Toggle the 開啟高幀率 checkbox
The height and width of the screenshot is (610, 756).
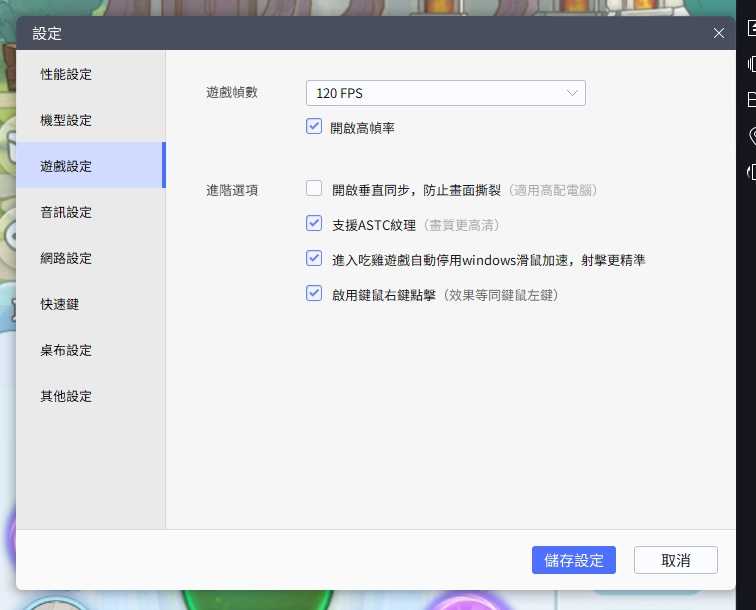[x=314, y=127]
